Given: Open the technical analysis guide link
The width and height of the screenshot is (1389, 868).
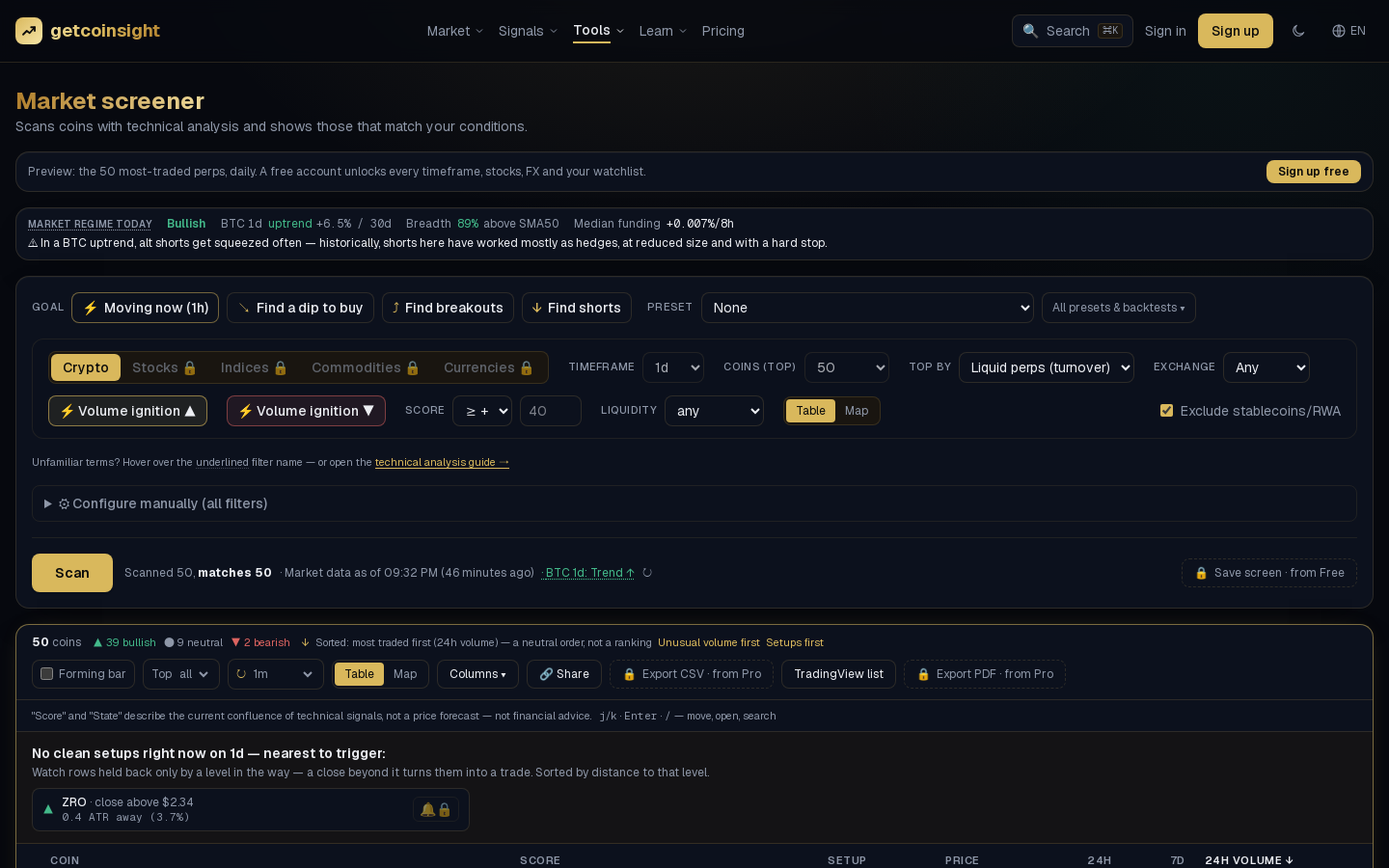Looking at the screenshot, I should [442, 462].
